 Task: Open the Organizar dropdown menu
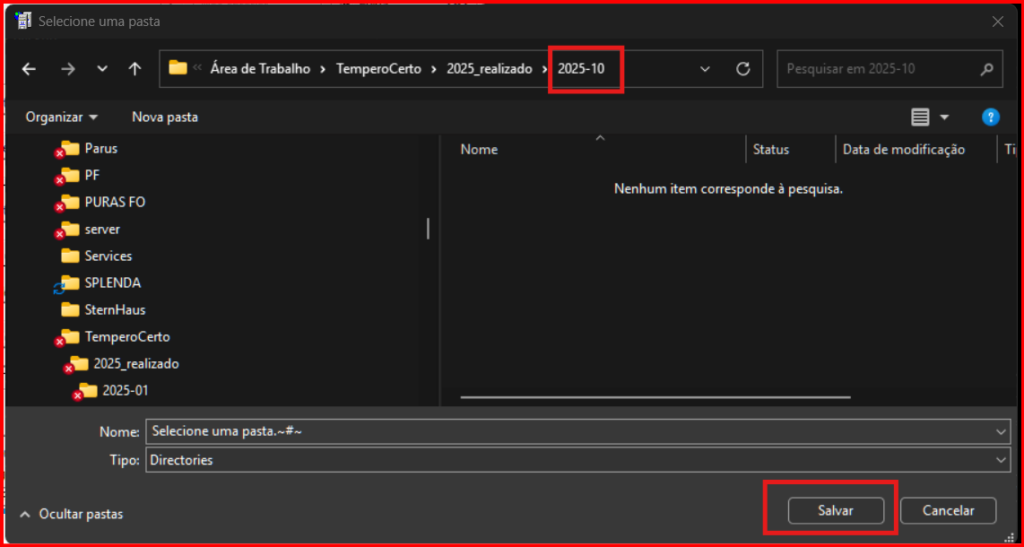pyautogui.click(x=62, y=117)
